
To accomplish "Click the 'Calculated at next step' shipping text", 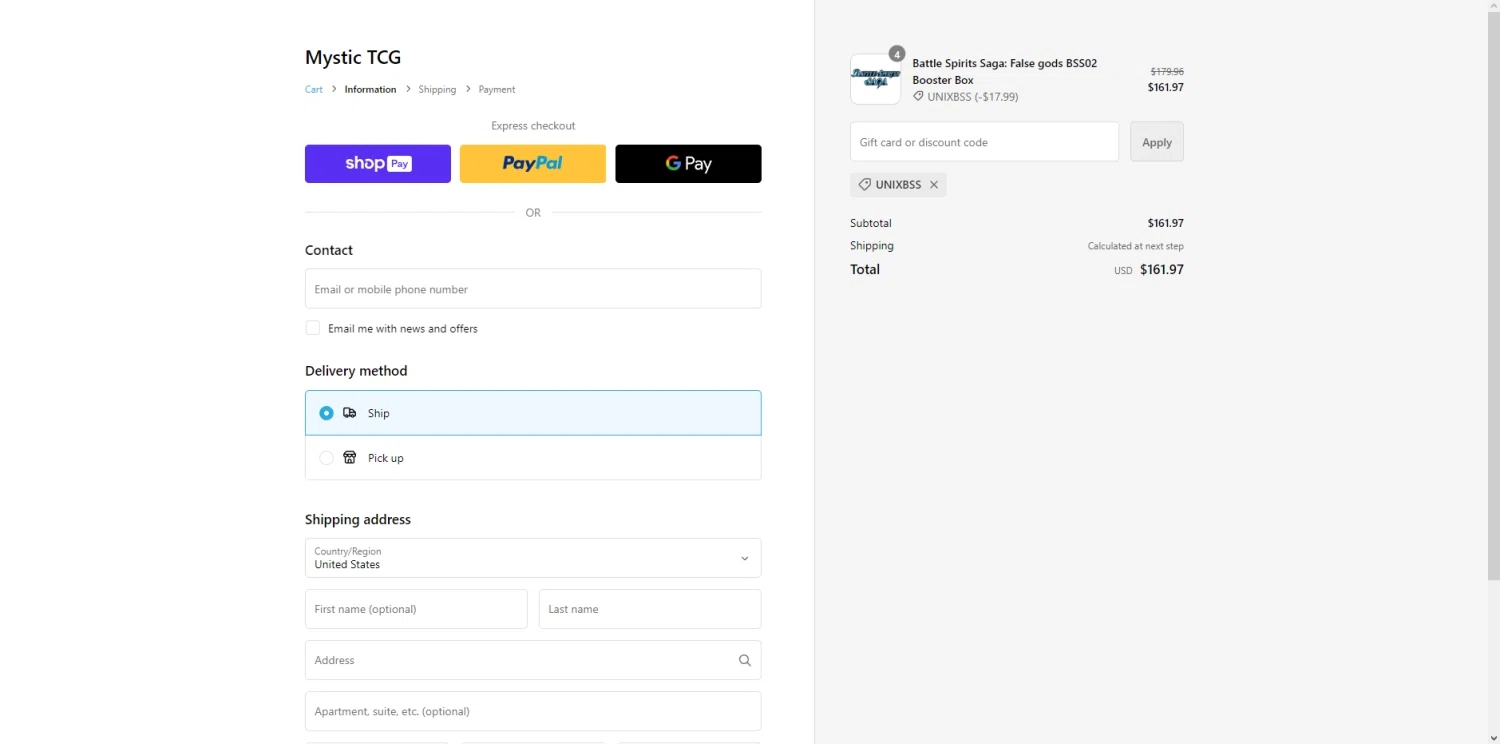I will [x=1136, y=246].
